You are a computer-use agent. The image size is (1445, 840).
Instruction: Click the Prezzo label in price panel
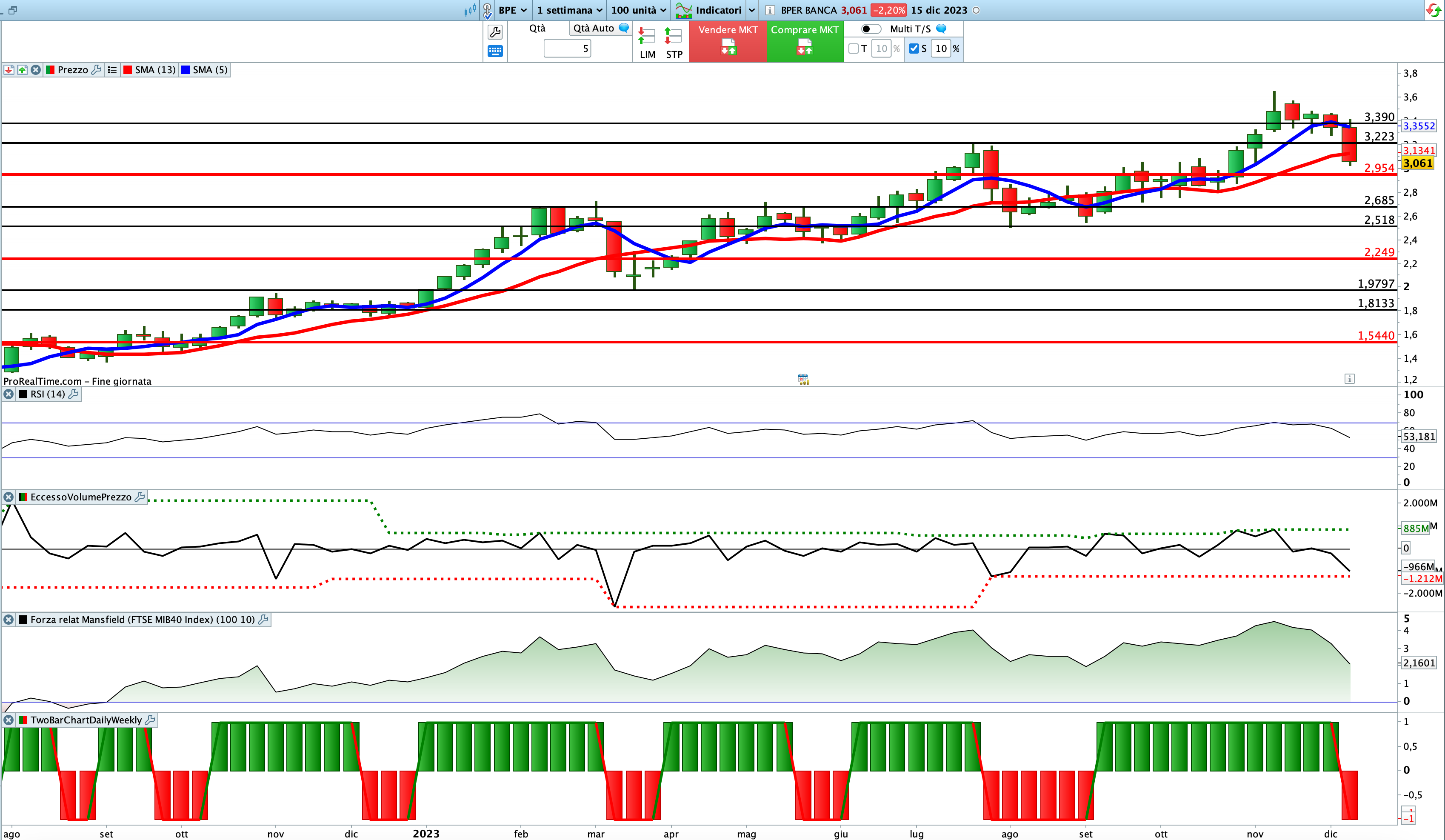(73, 70)
